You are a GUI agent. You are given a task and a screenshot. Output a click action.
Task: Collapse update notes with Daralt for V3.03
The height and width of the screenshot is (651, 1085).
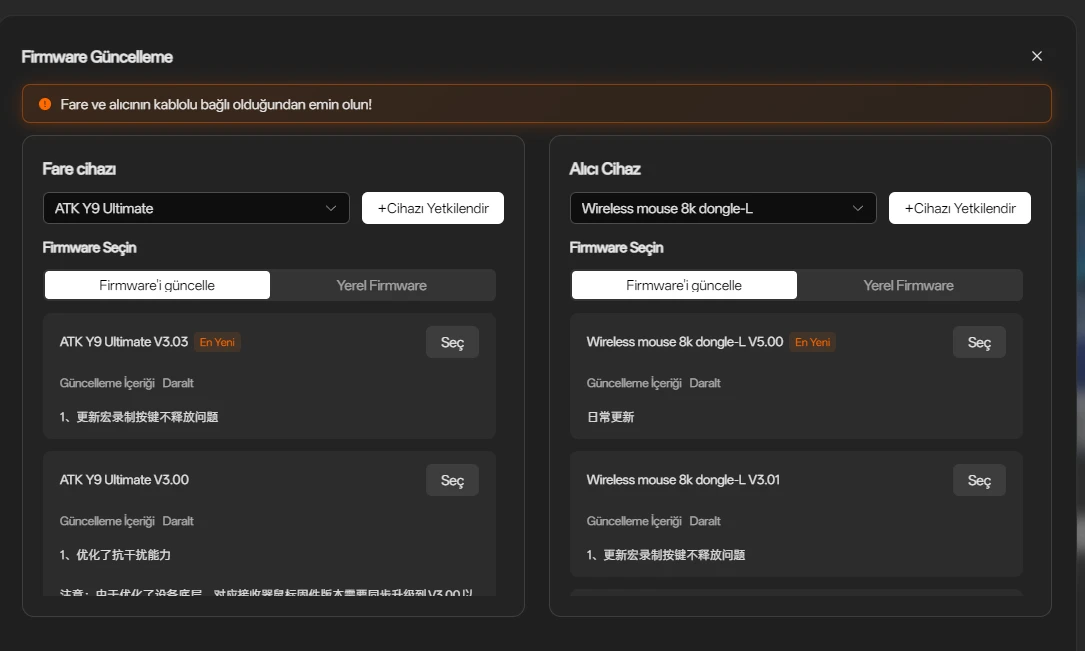tap(178, 383)
